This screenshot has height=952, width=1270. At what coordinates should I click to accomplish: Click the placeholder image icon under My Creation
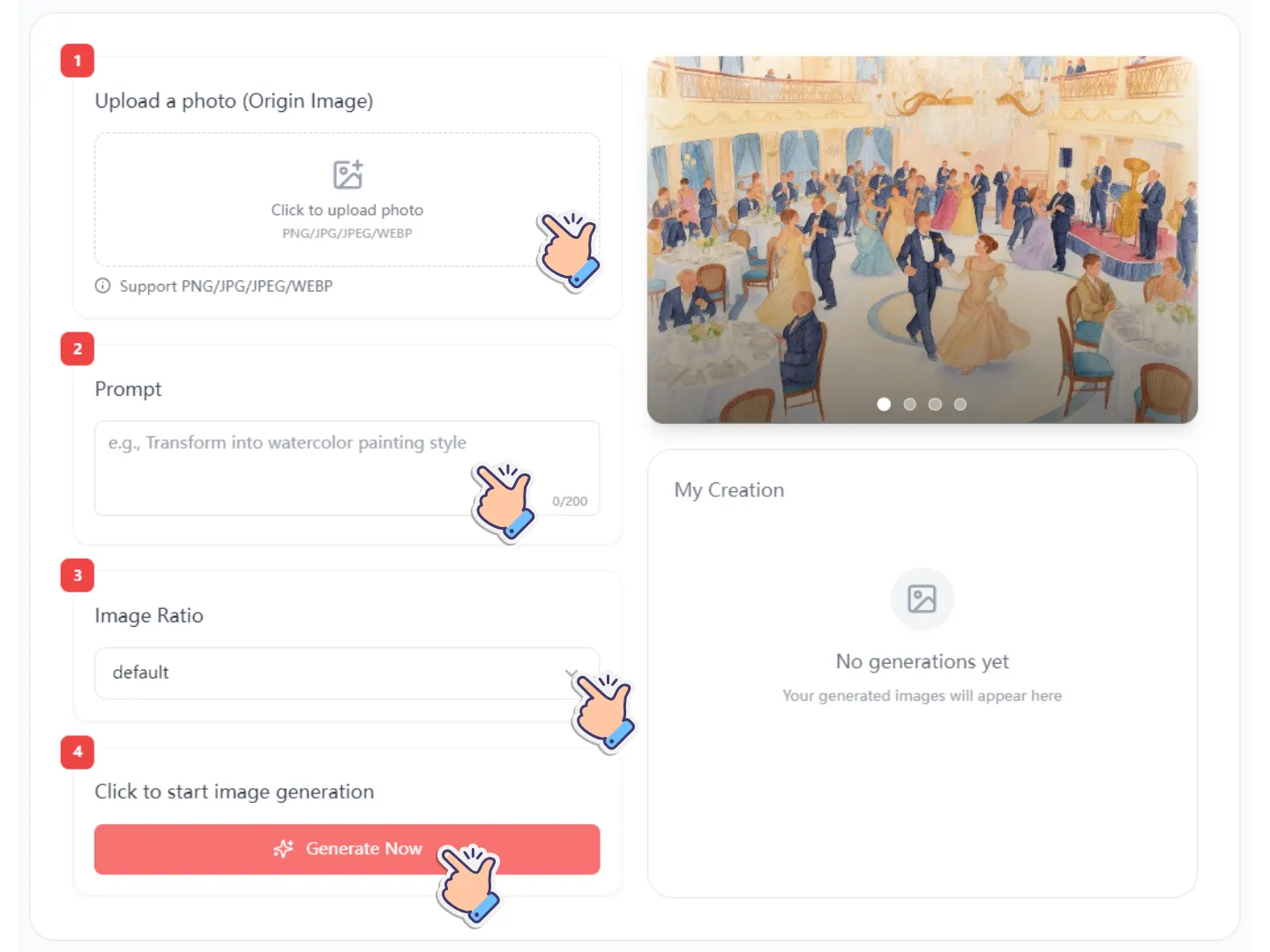tap(922, 599)
